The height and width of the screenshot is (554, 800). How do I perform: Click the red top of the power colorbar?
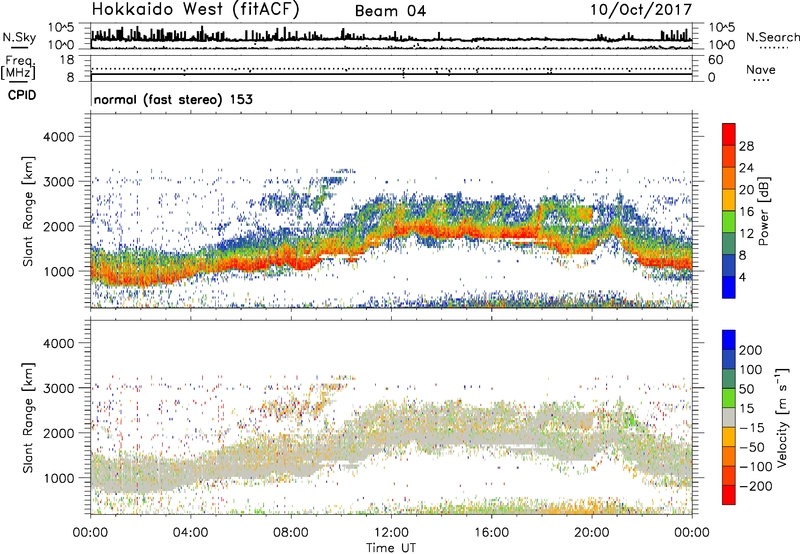click(x=729, y=134)
